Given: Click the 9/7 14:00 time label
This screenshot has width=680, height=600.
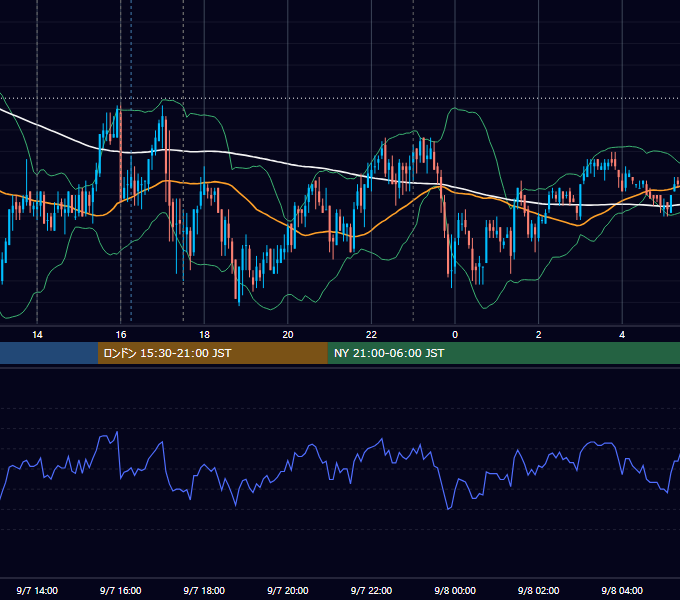Looking at the screenshot, I should (x=37, y=591).
